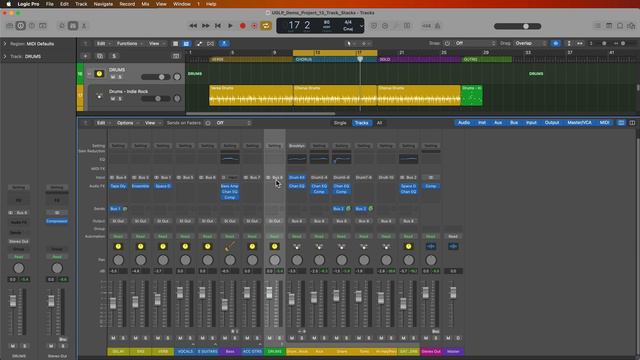640x360 pixels.
Task: Open Sends on Faders Off dropdown
Action: (x=234, y=123)
